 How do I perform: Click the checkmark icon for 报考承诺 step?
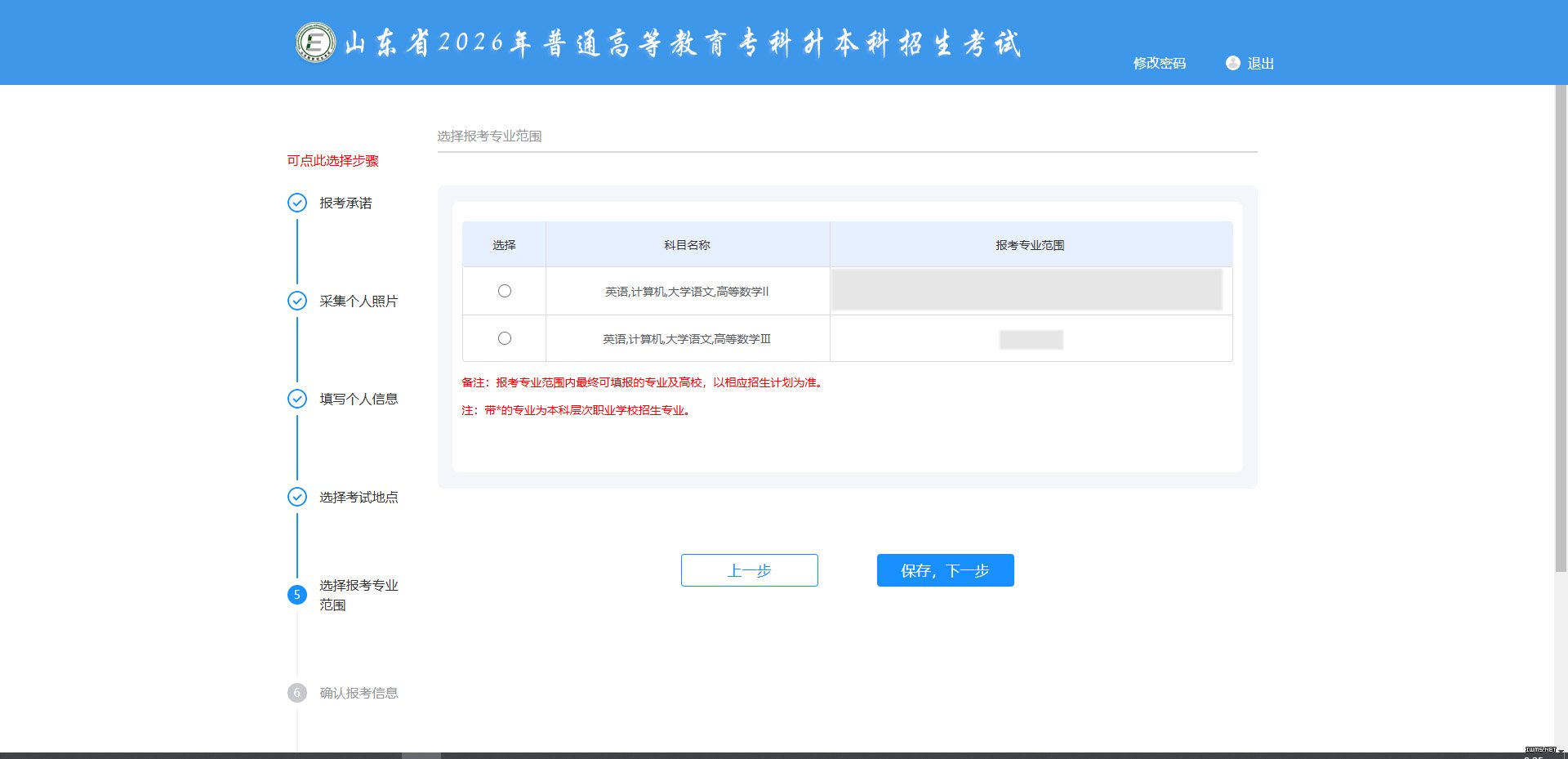click(297, 203)
